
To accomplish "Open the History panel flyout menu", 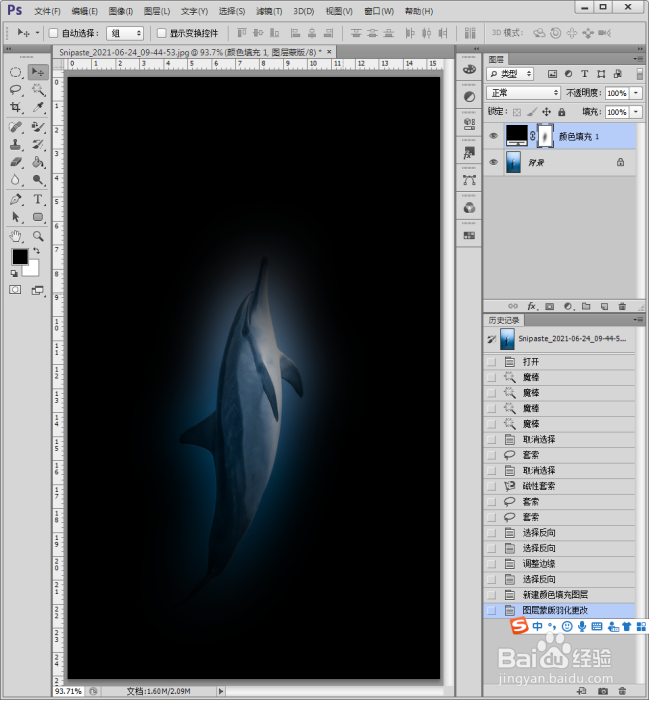I will [x=638, y=320].
